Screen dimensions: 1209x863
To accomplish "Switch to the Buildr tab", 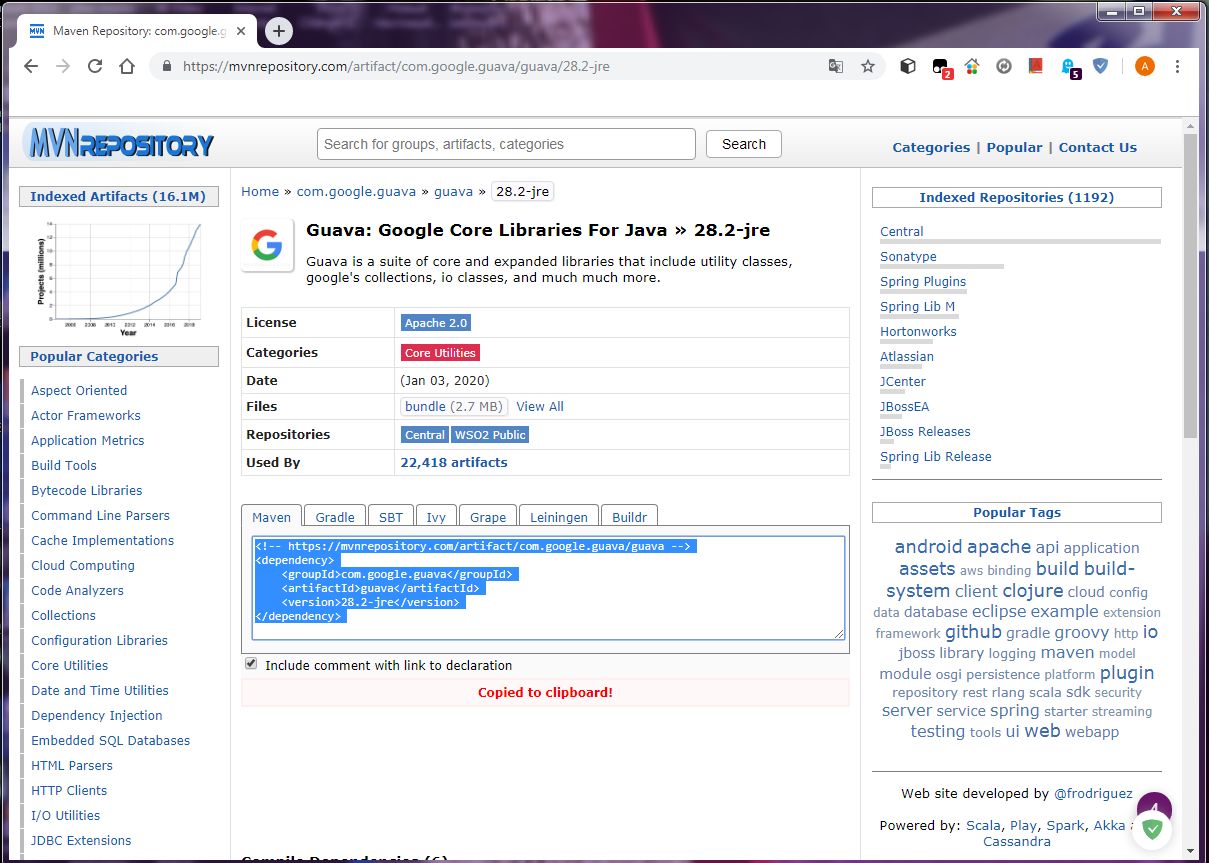I will 630,517.
